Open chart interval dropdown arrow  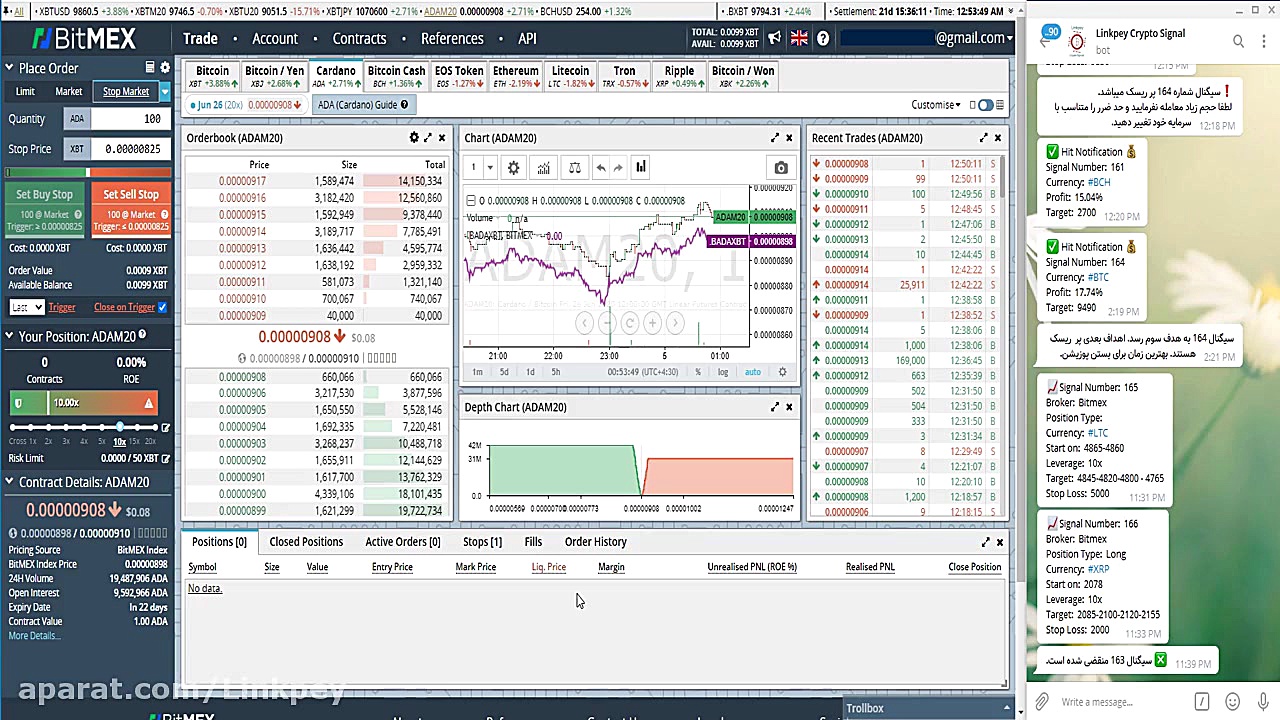coord(490,168)
